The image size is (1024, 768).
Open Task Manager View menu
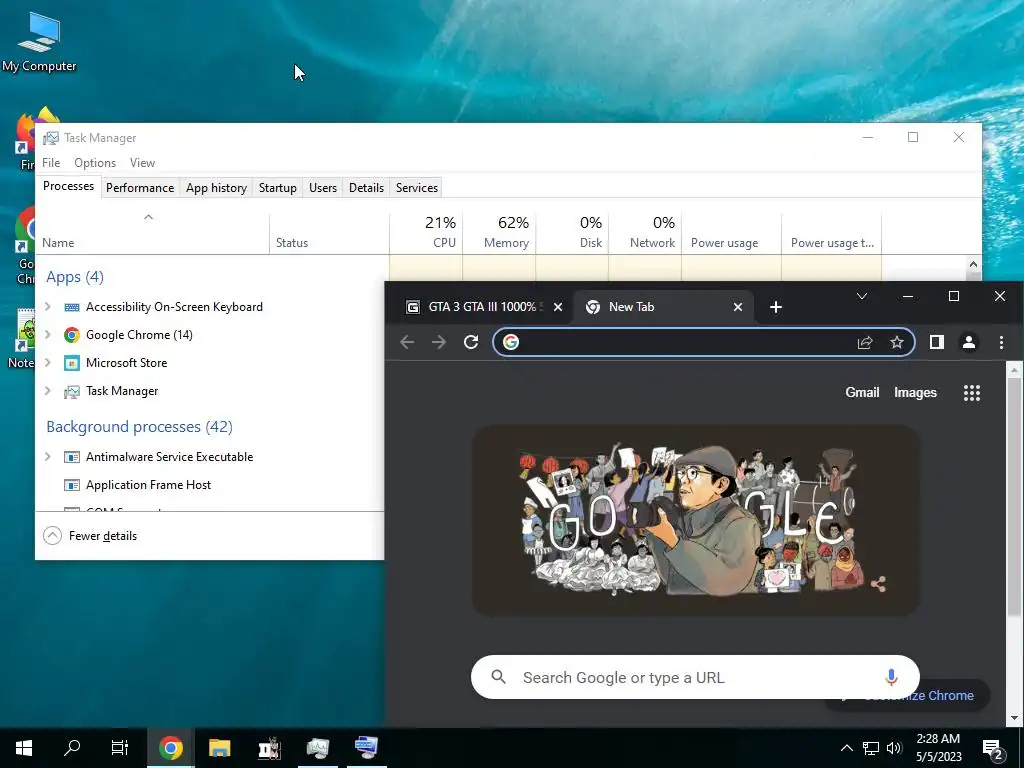(142, 163)
